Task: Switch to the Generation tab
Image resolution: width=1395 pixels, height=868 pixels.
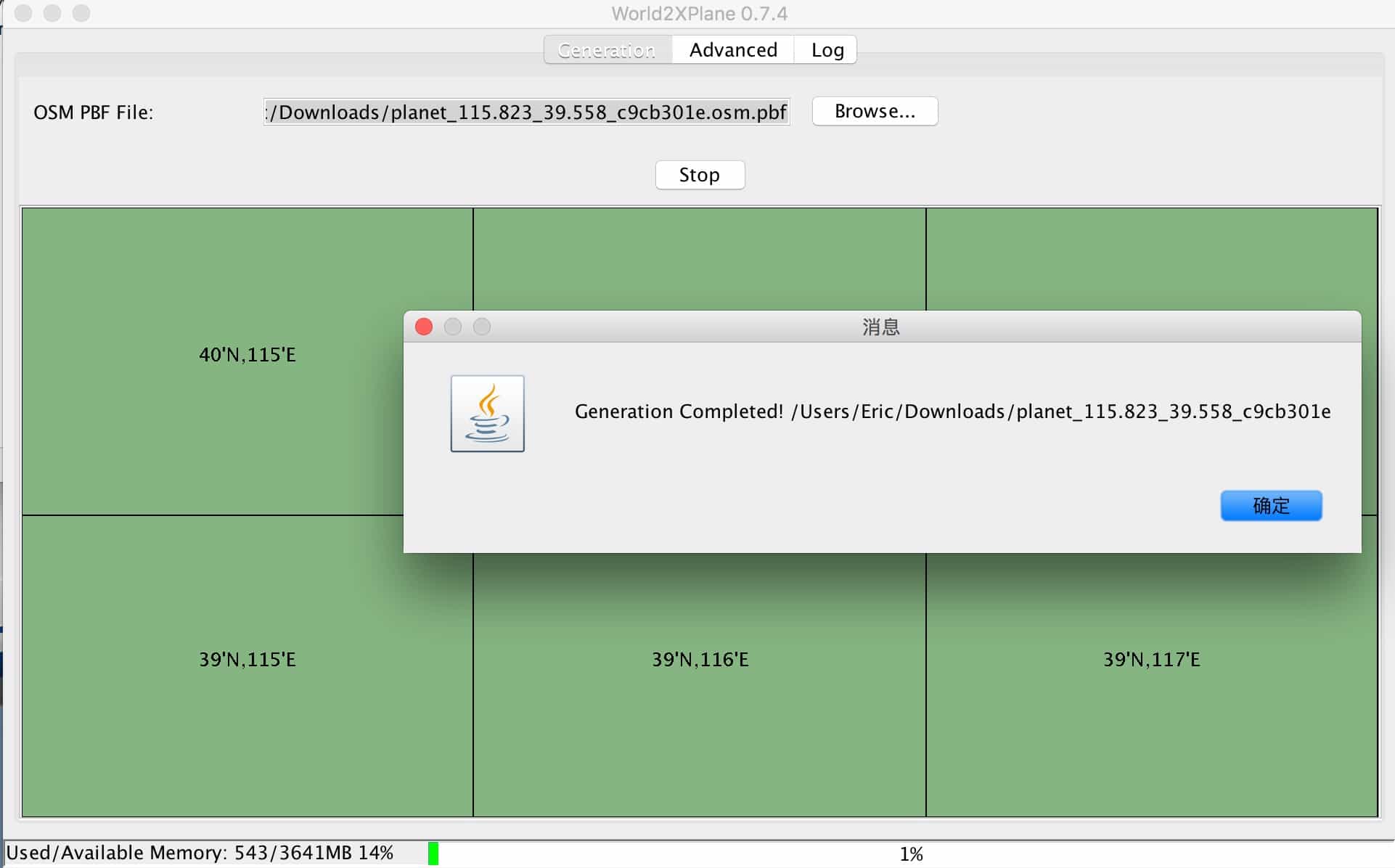Action: point(607,50)
